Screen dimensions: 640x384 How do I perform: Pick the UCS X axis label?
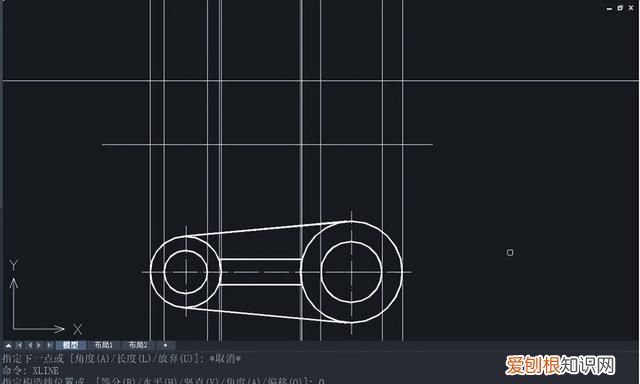78,329
